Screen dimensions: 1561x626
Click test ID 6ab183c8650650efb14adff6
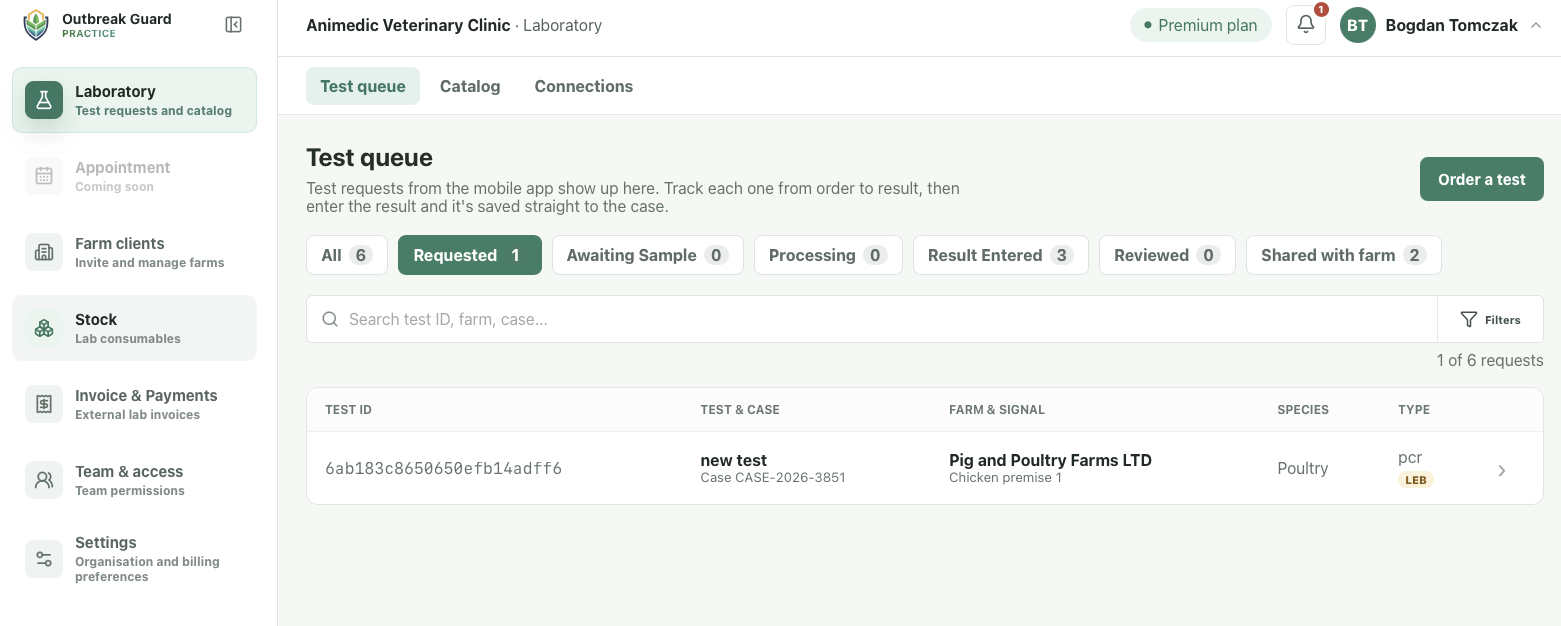tap(444, 468)
